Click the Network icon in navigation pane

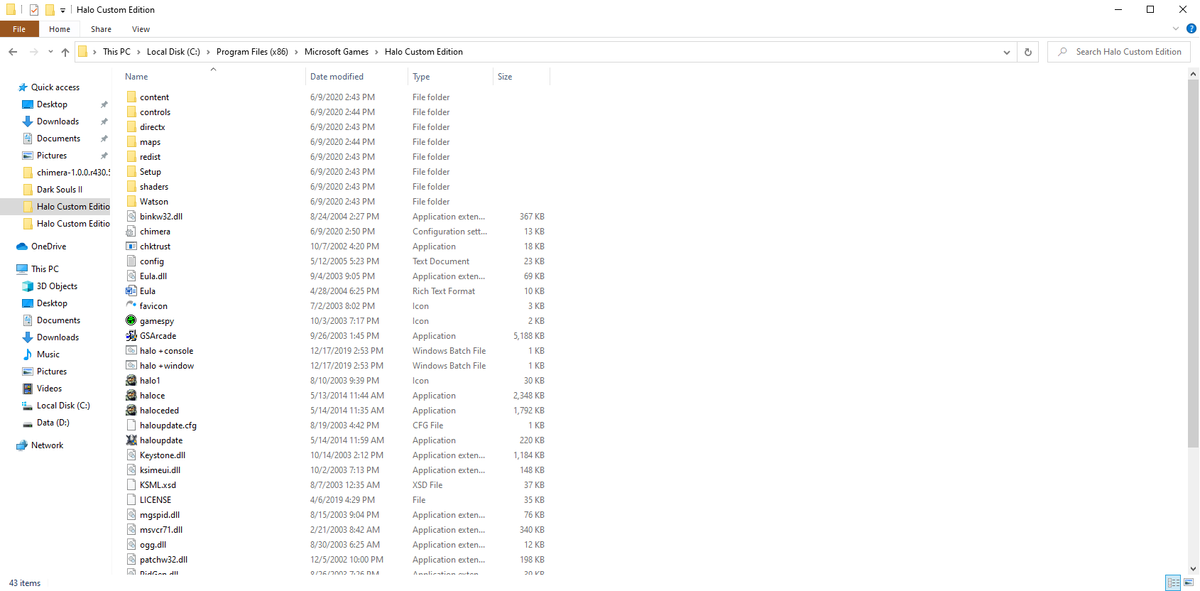tap(23, 445)
